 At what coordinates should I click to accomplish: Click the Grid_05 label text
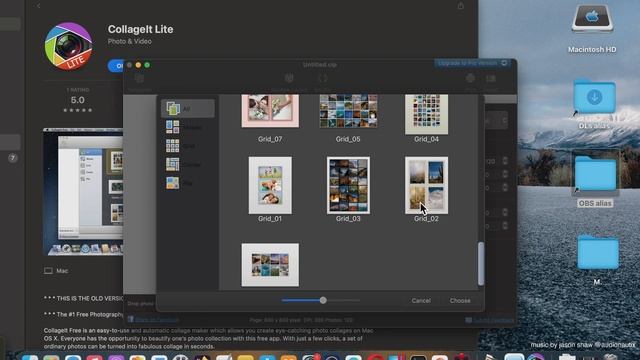(x=348, y=139)
